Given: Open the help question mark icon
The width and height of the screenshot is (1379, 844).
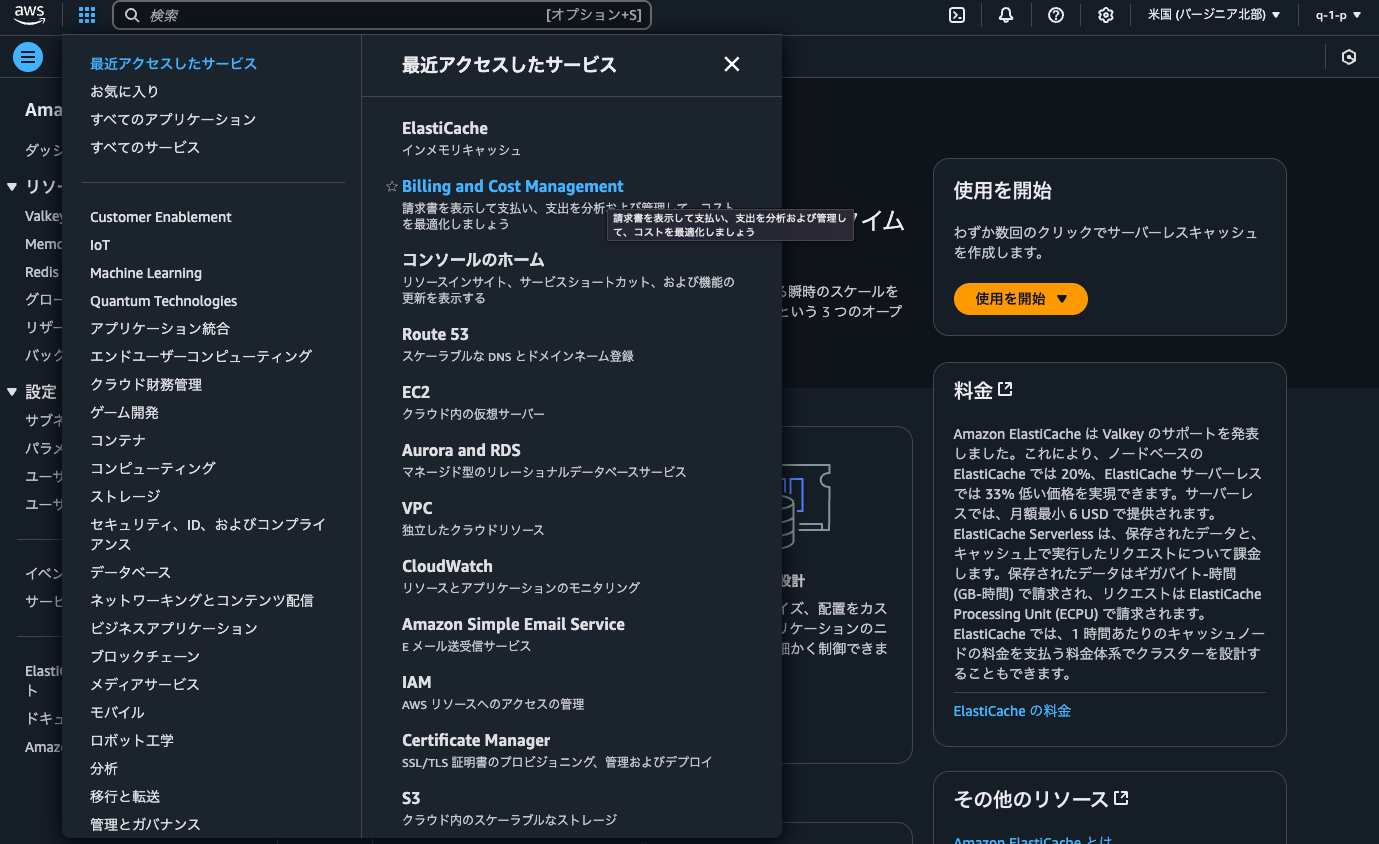Looking at the screenshot, I should (x=1056, y=15).
